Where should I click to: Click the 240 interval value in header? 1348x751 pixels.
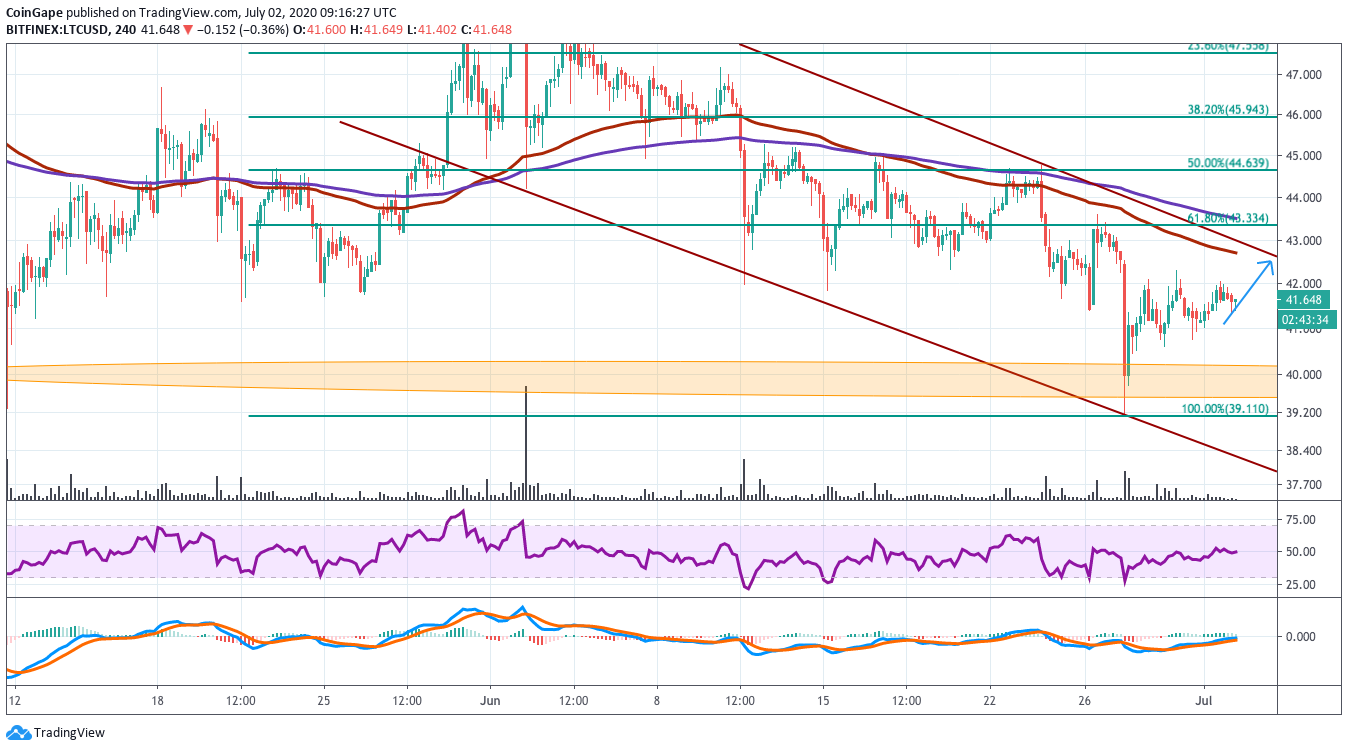pos(124,29)
